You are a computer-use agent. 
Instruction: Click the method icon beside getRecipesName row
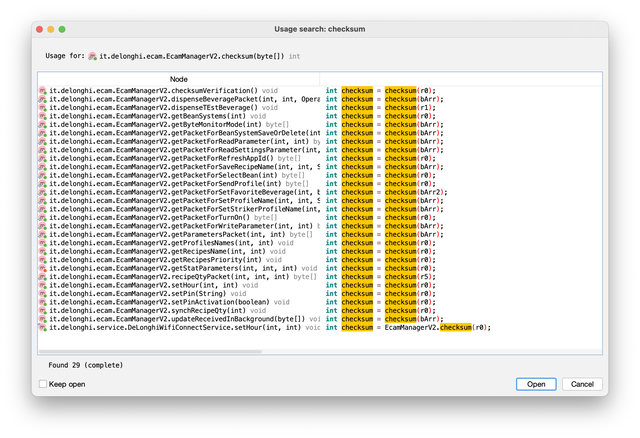[x=43, y=251]
